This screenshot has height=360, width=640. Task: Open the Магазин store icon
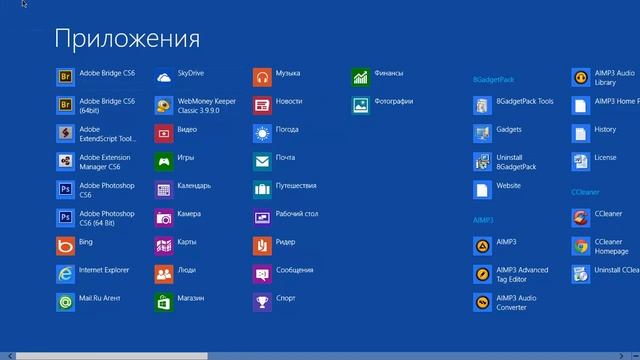164,302
